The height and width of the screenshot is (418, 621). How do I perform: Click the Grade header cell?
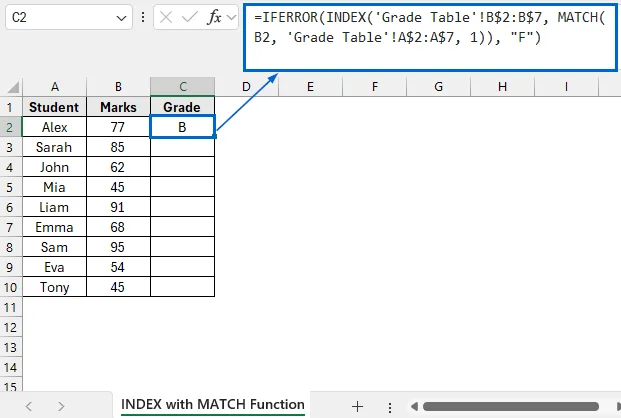tap(182, 107)
